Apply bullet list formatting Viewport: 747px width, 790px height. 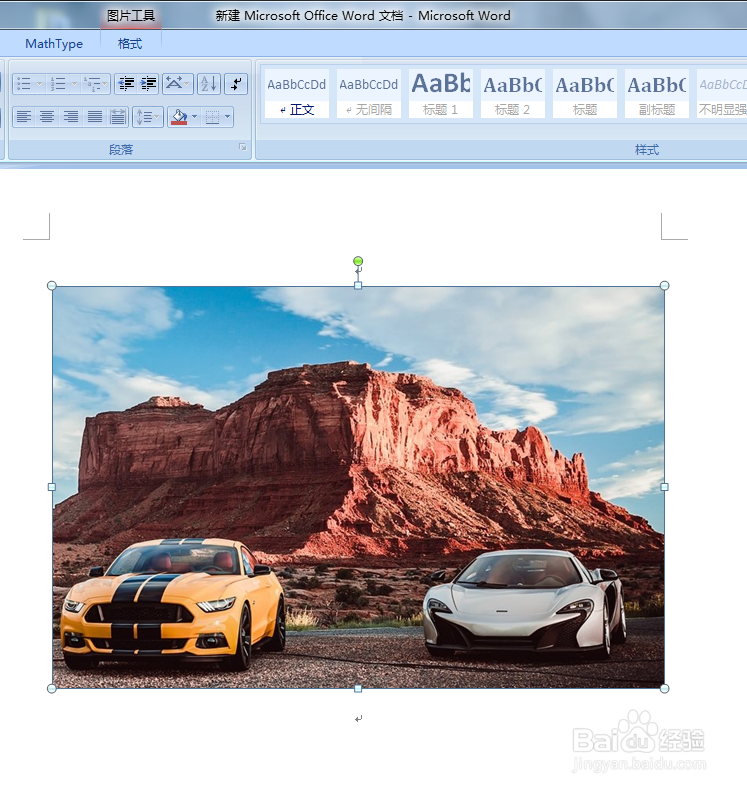24,84
